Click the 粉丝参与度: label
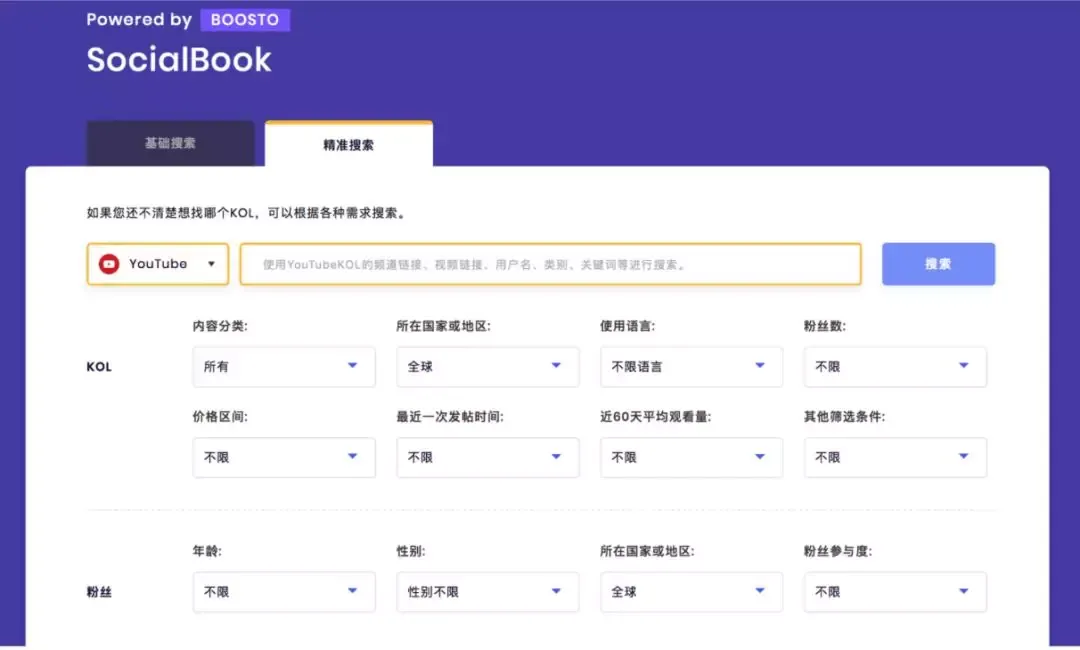Viewport: 1080px width, 650px height. pos(838,551)
